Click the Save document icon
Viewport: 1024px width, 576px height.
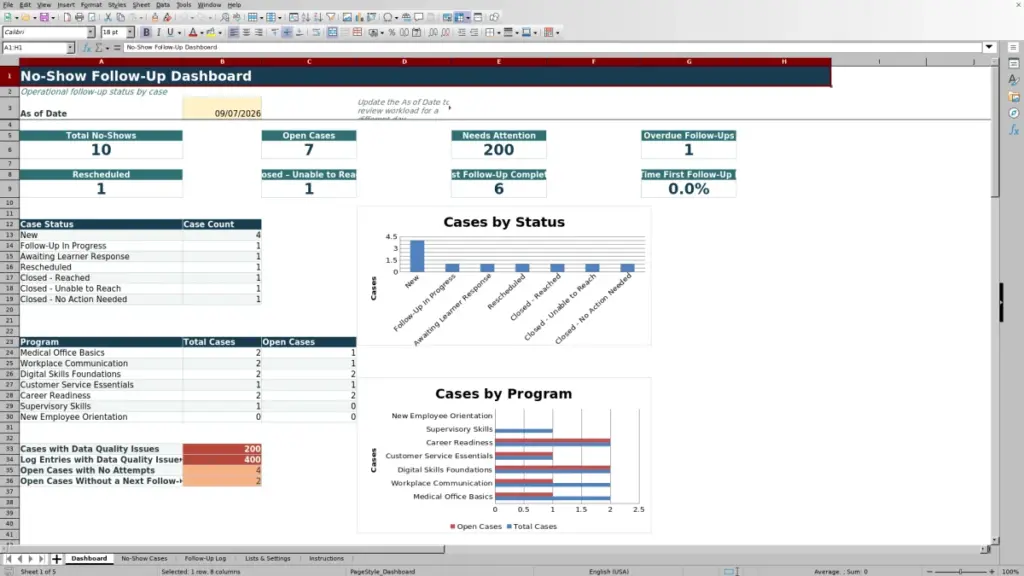tap(44, 18)
